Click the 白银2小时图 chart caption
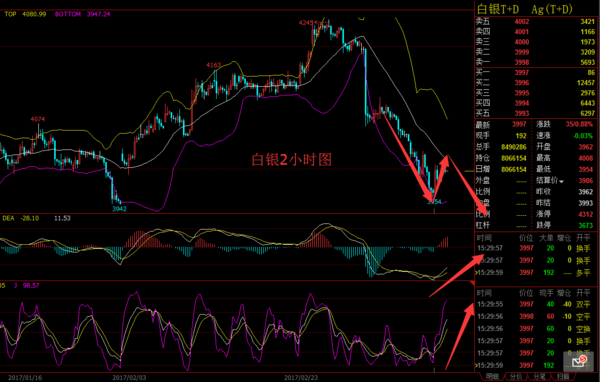 click(292, 160)
